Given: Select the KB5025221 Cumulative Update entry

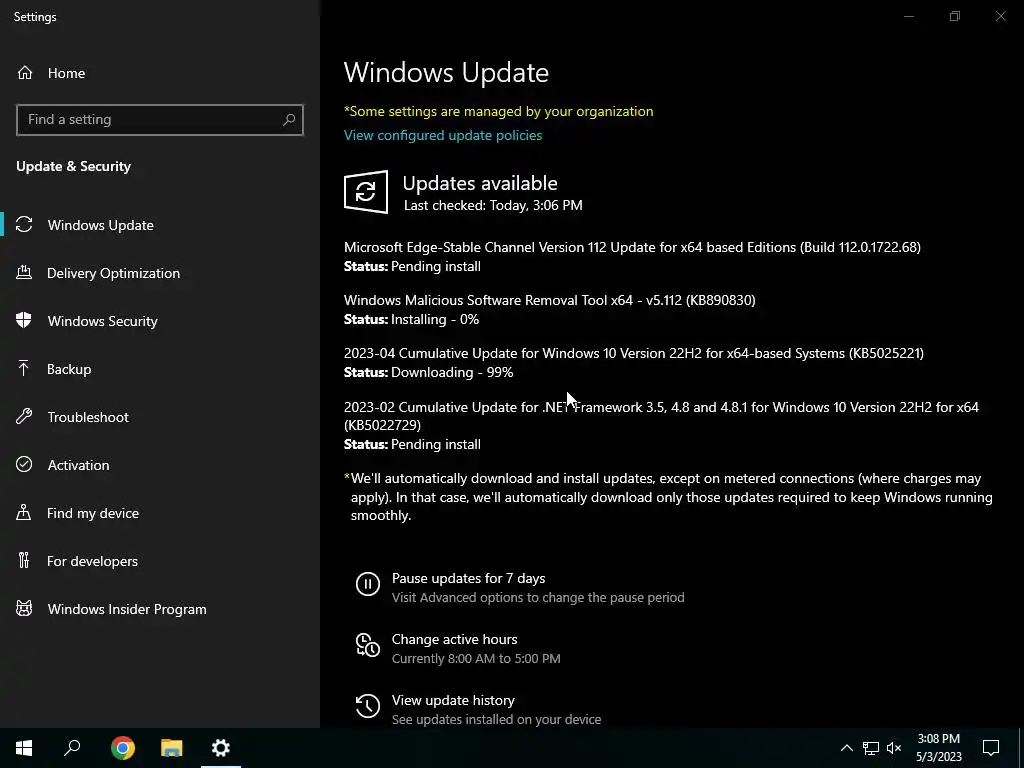Looking at the screenshot, I should 633,353.
